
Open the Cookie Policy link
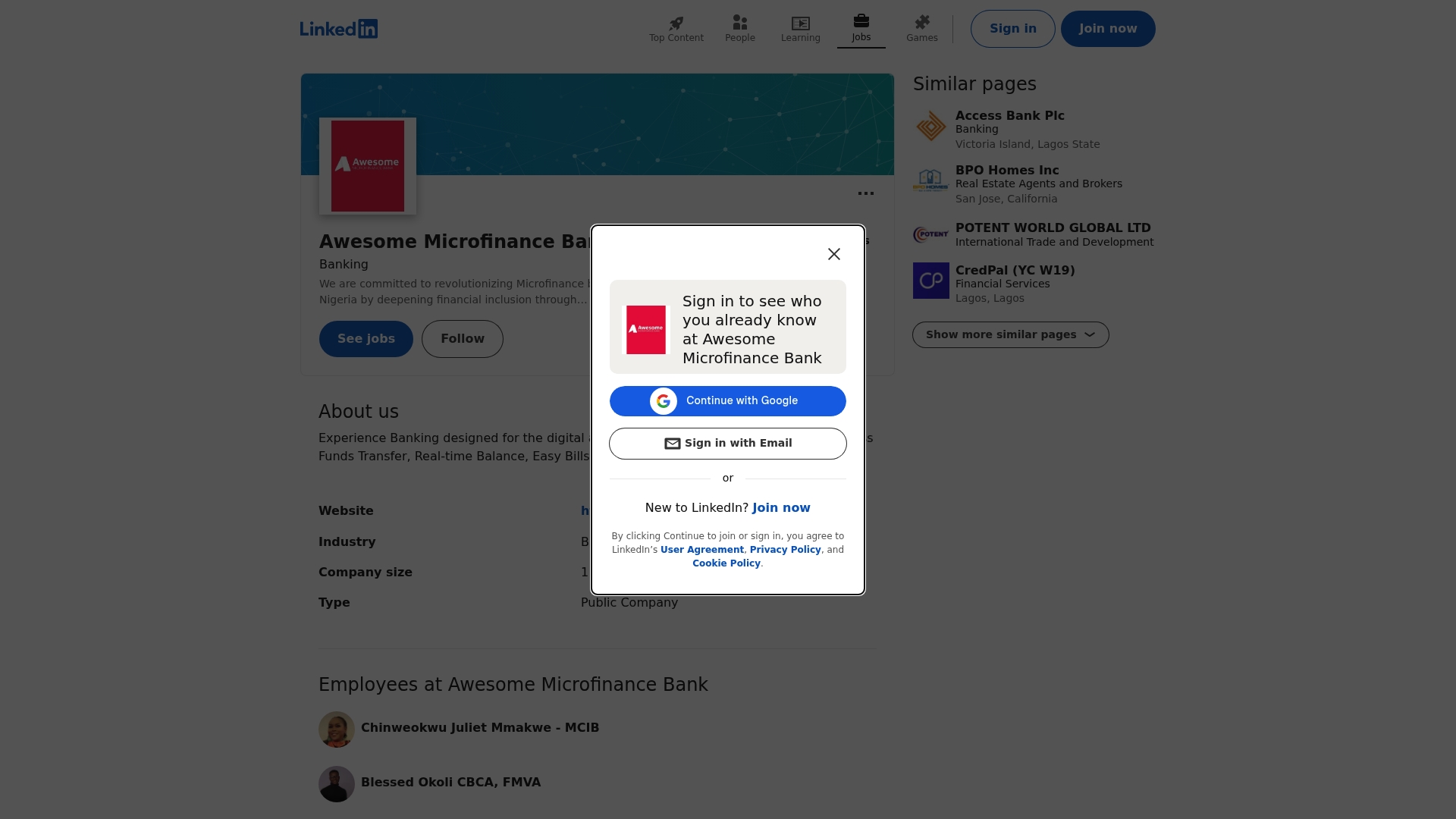coord(726,563)
